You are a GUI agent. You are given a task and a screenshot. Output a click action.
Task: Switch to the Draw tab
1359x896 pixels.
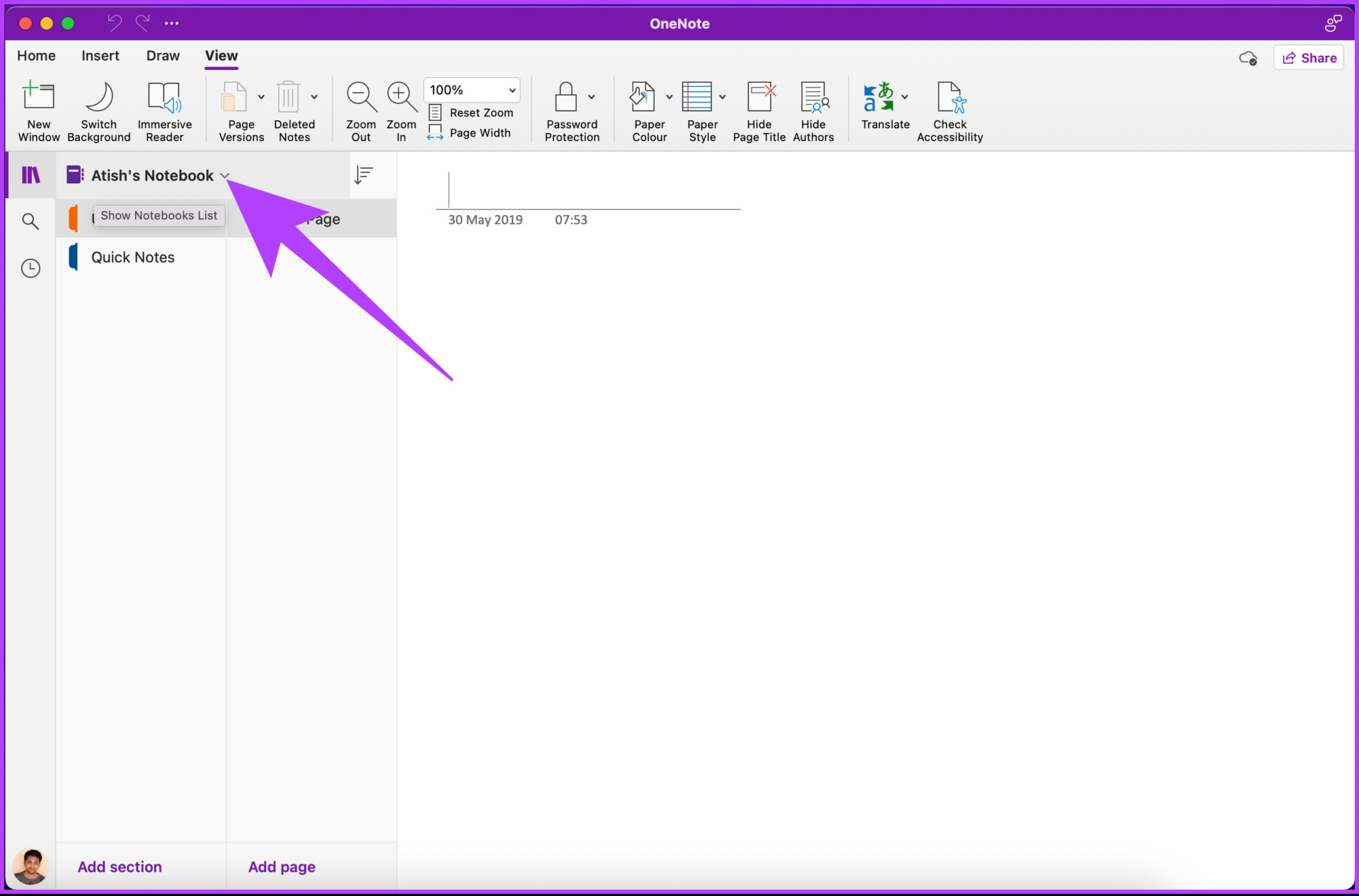tap(162, 56)
